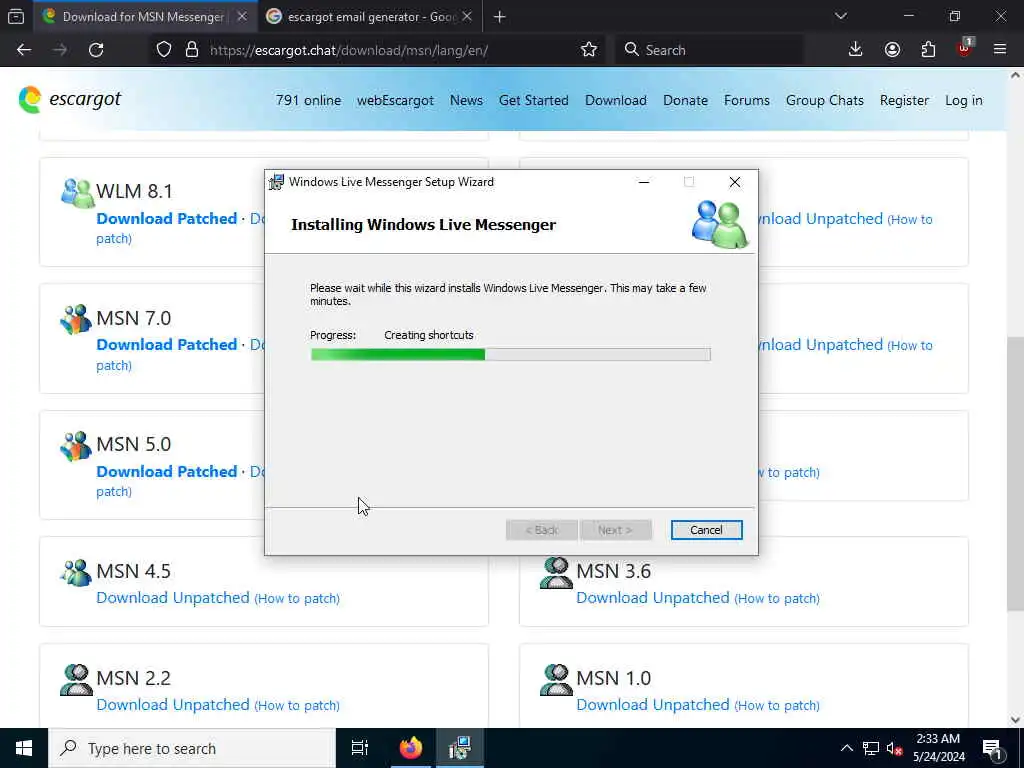Open Get Started nav item
1024x768 pixels.
click(x=534, y=101)
